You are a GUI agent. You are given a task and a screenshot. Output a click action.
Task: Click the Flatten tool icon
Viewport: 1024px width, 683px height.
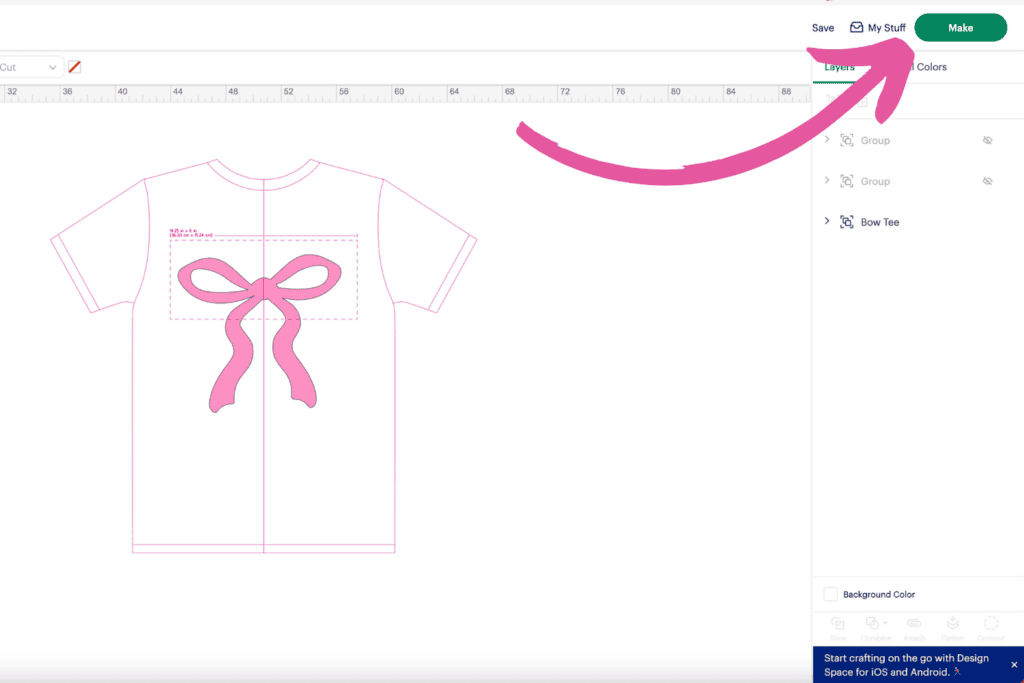[952, 625]
